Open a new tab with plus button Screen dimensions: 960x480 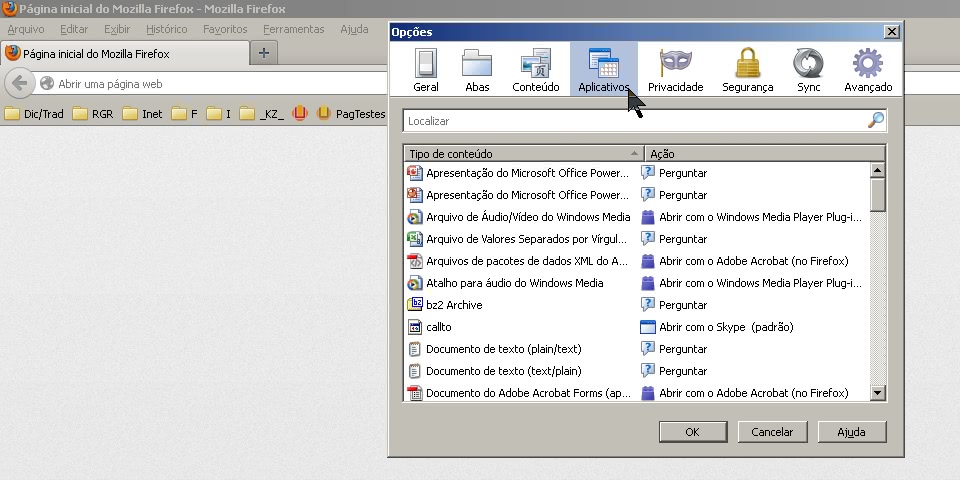264,53
